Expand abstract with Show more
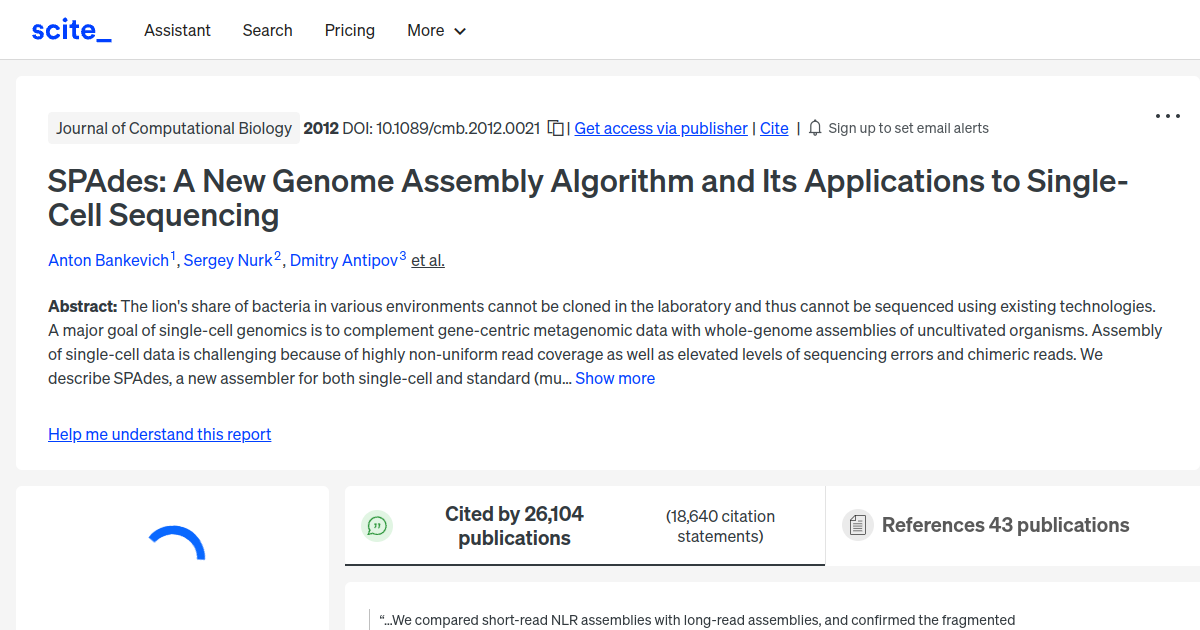Screen dimensions: 1200x630 (615, 378)
